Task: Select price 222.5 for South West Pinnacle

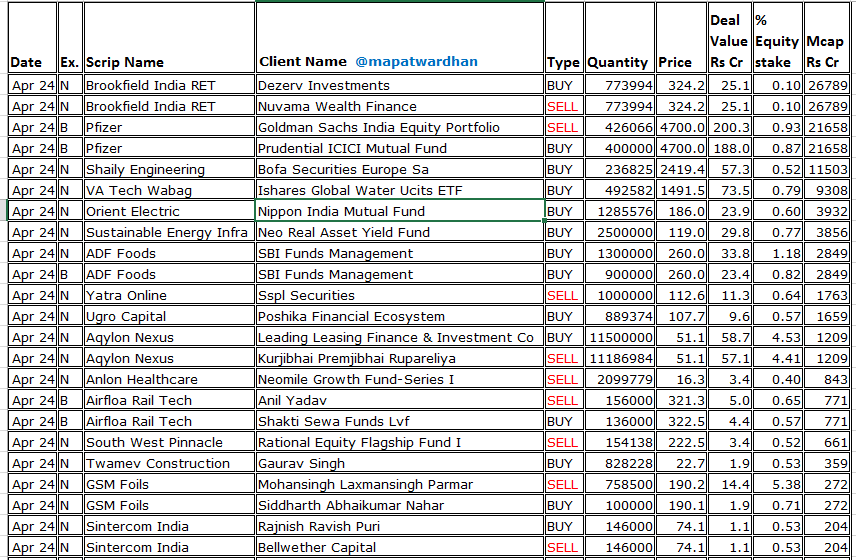Action: point(681,443)
